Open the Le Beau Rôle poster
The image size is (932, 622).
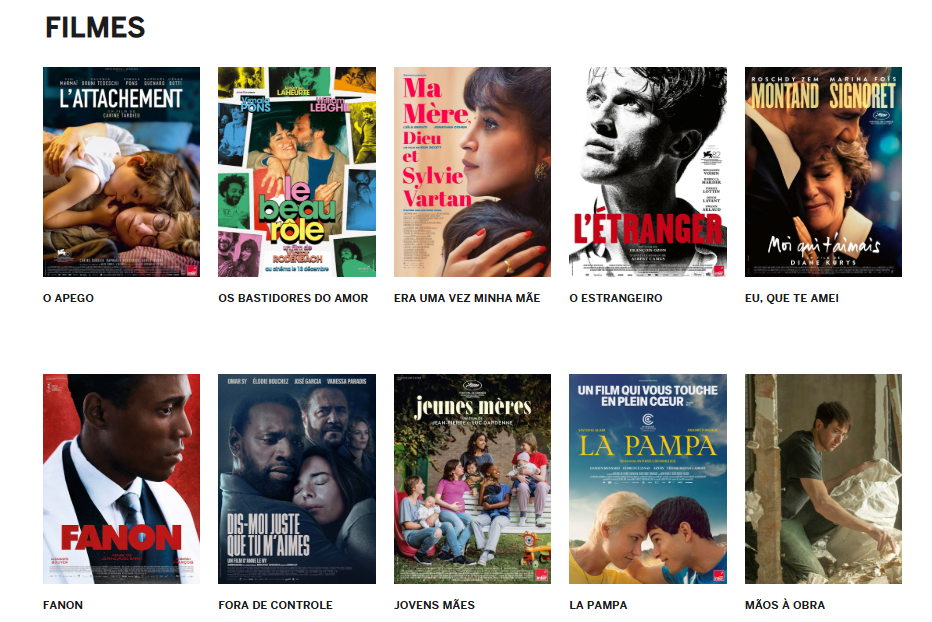pos(297,172)
